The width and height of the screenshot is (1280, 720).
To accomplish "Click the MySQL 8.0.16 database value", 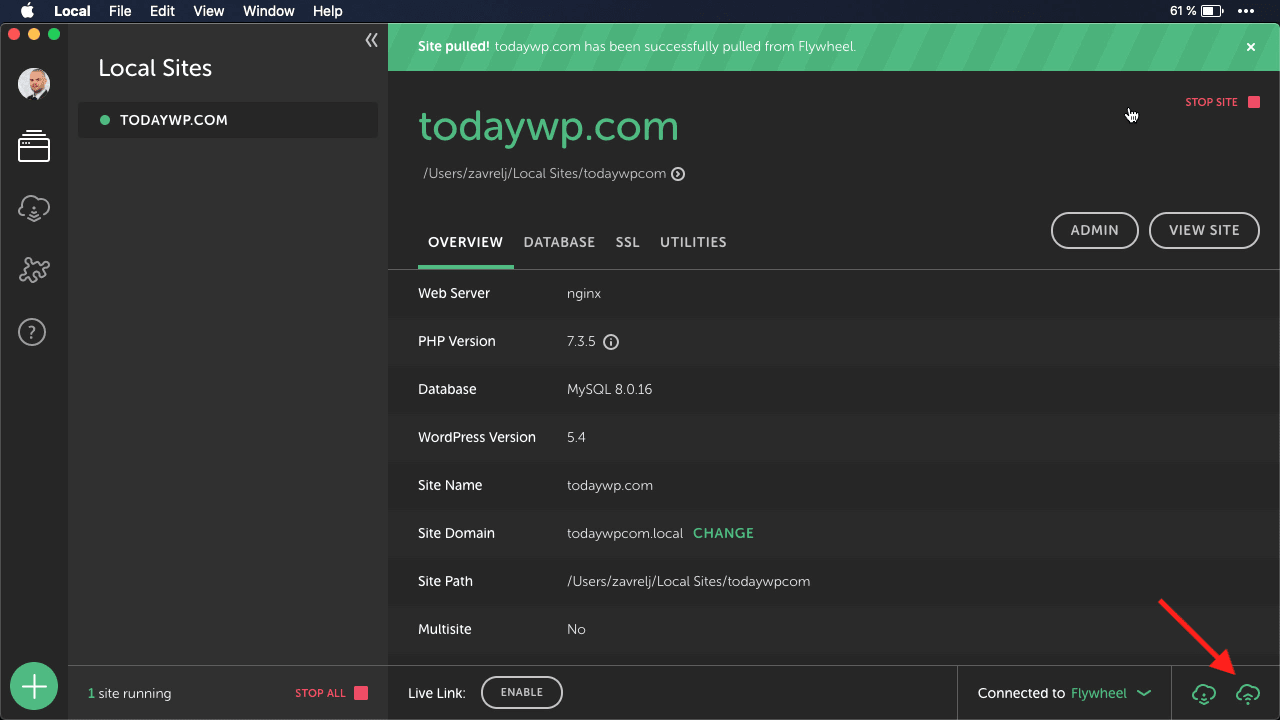I will coord(609,389).
